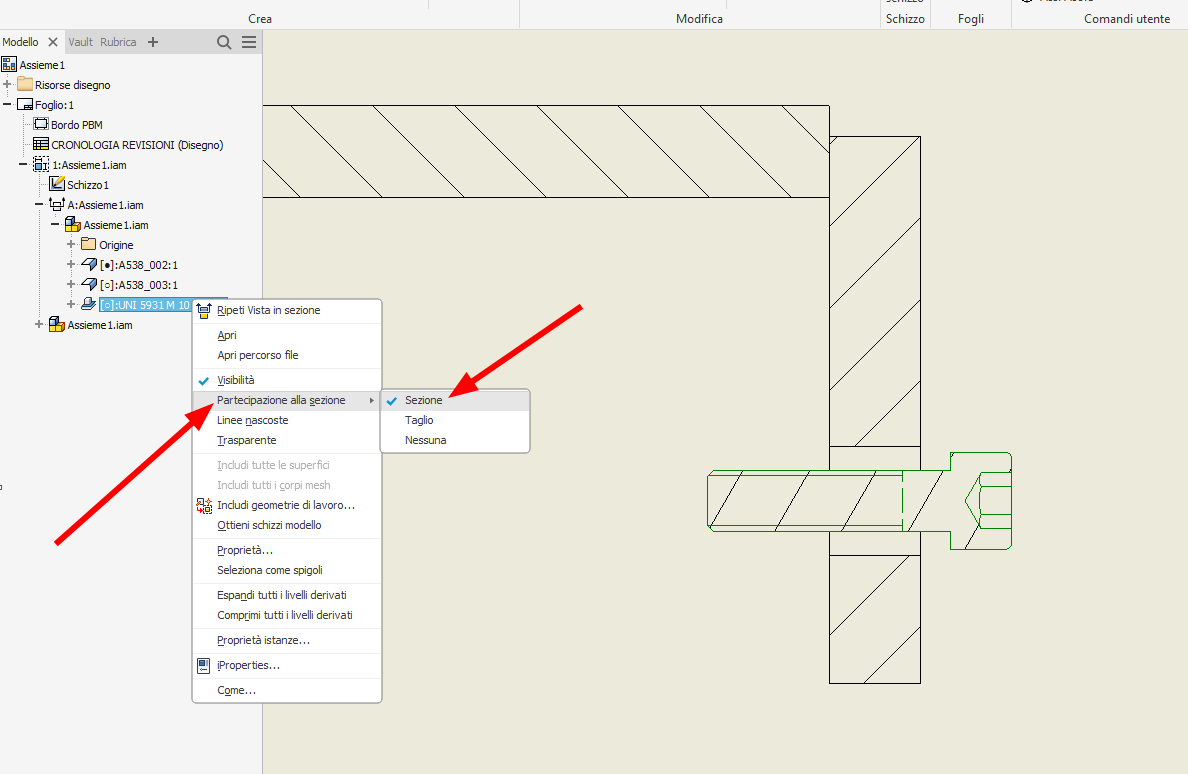Select Includi geometrie di lavoro icon
The image size is (1188, 774).
pos(205,505)
